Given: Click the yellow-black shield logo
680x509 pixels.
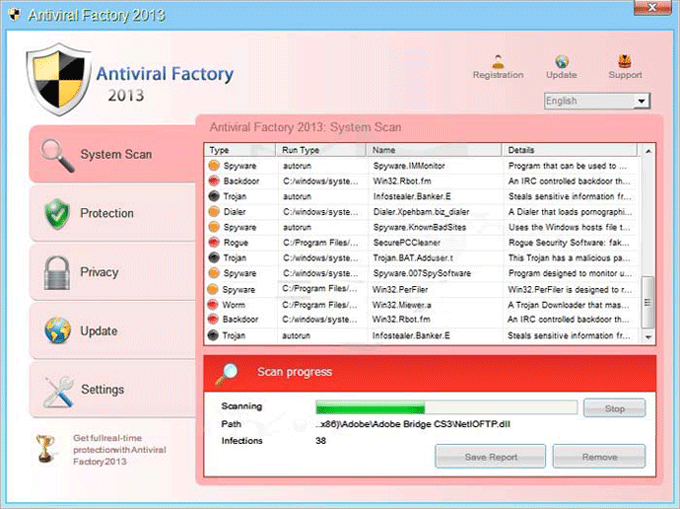Looking at the screenshot, I should (x=59, y=79).
